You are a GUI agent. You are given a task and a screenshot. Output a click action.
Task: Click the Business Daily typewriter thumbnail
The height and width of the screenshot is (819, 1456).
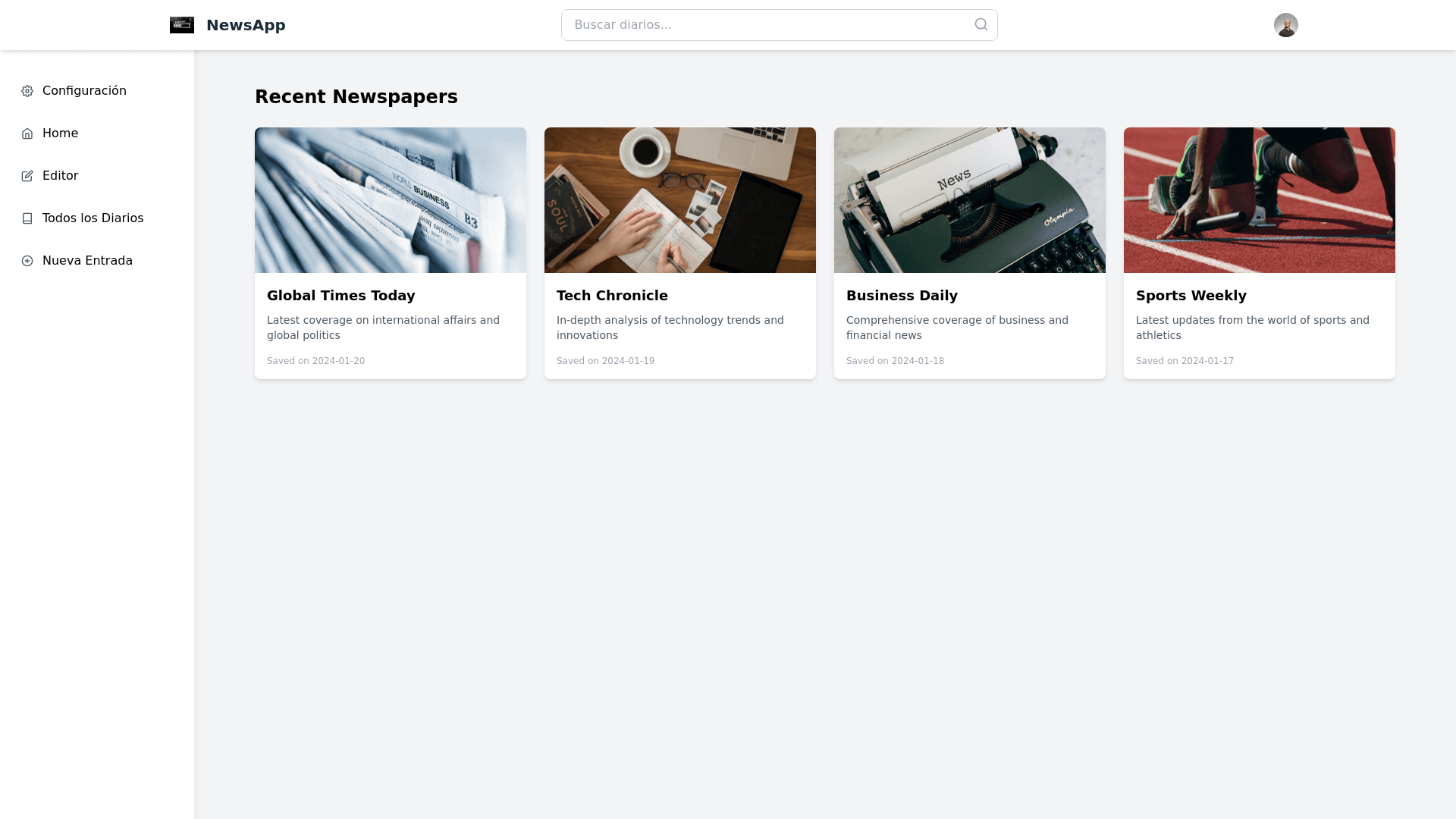click(x=969, y=200)
